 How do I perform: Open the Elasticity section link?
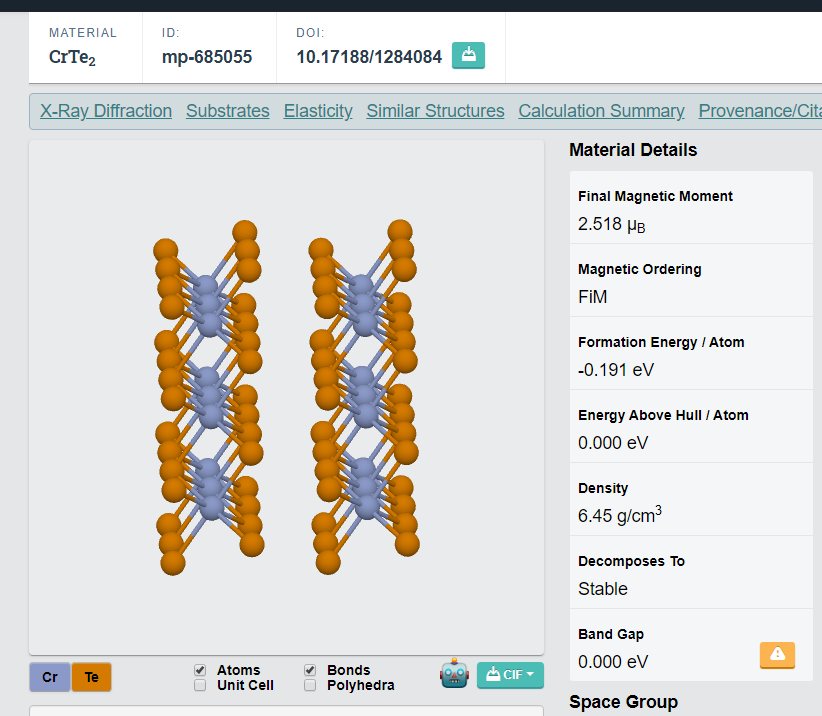[318, 111]
